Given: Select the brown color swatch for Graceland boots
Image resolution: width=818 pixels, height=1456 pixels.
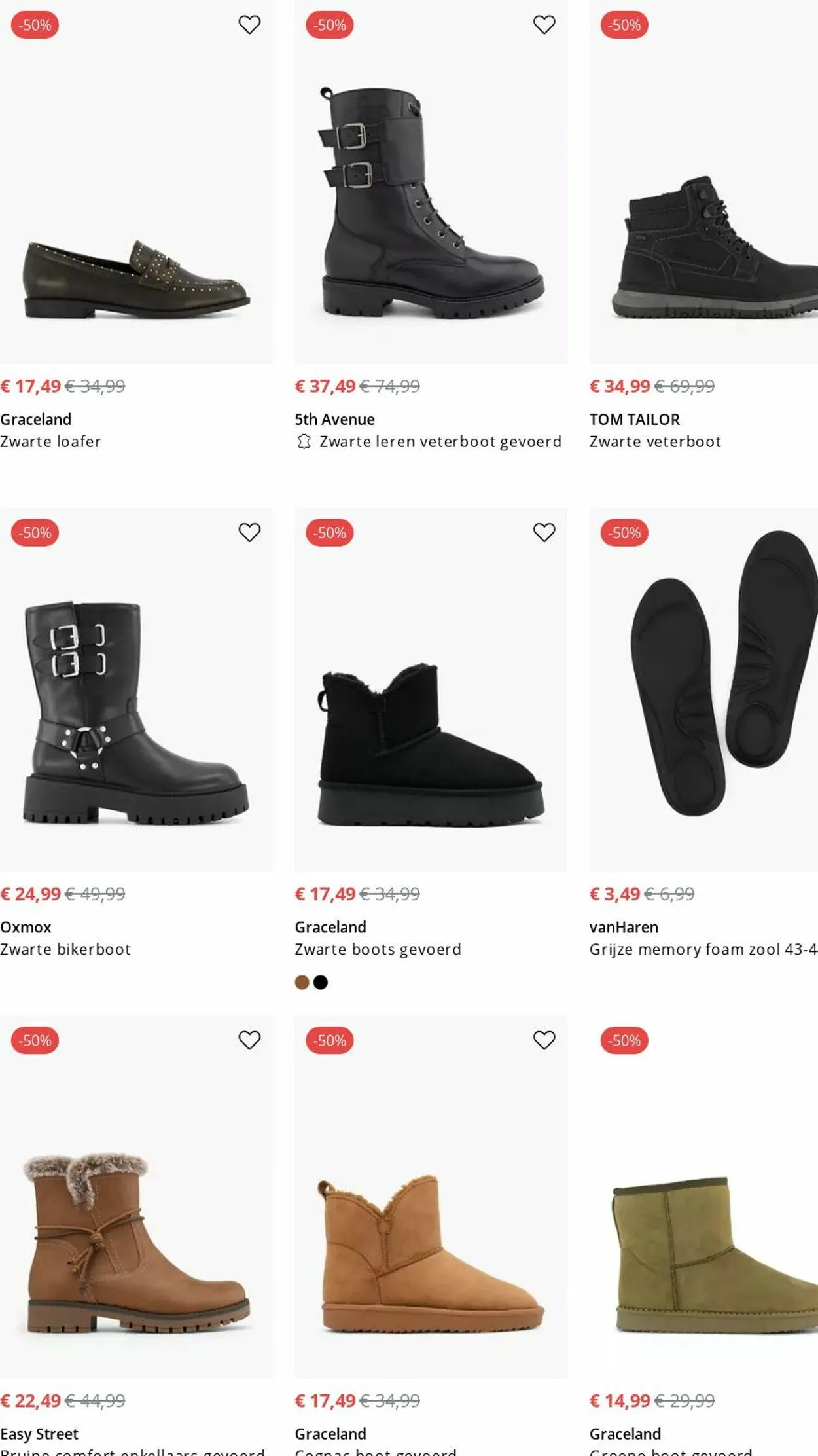Looking at the screenshot, I should pyautogui.click(x=302, y=982).
